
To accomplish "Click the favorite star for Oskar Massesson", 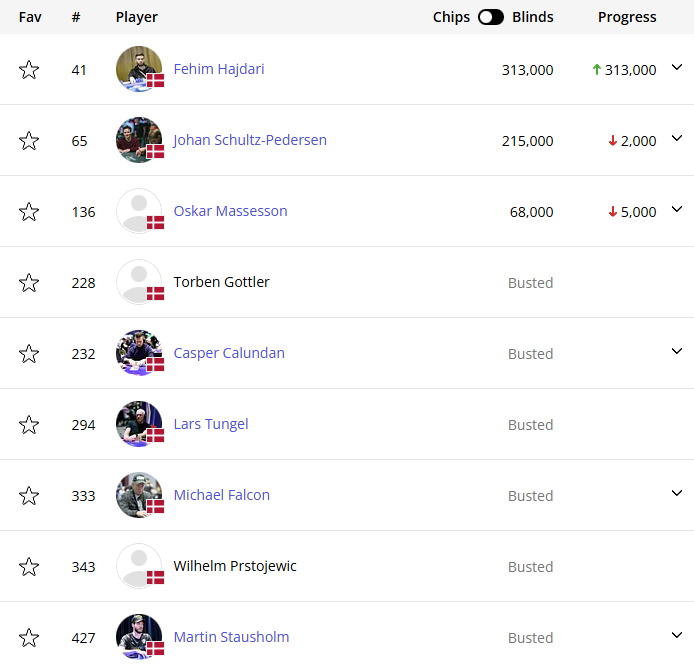I will 29,212.
